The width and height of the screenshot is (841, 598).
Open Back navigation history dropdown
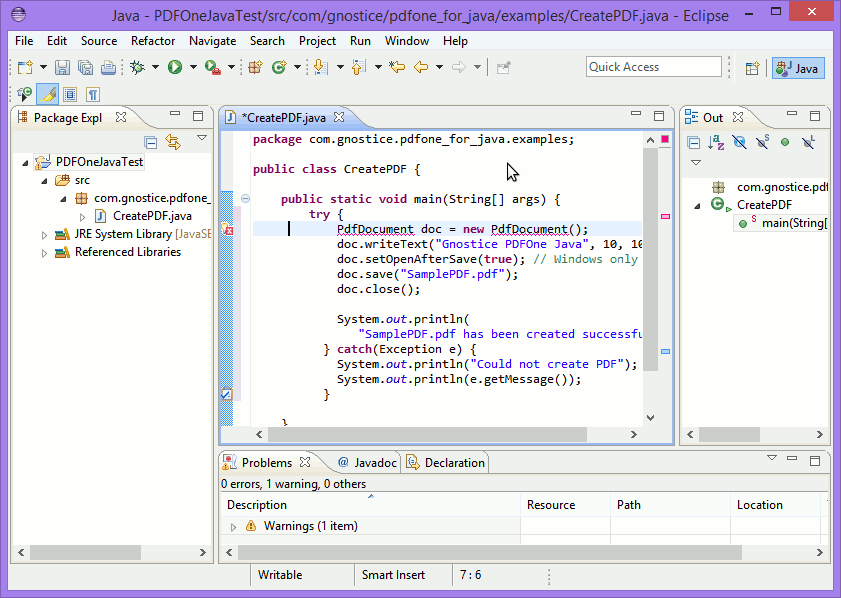439,67
